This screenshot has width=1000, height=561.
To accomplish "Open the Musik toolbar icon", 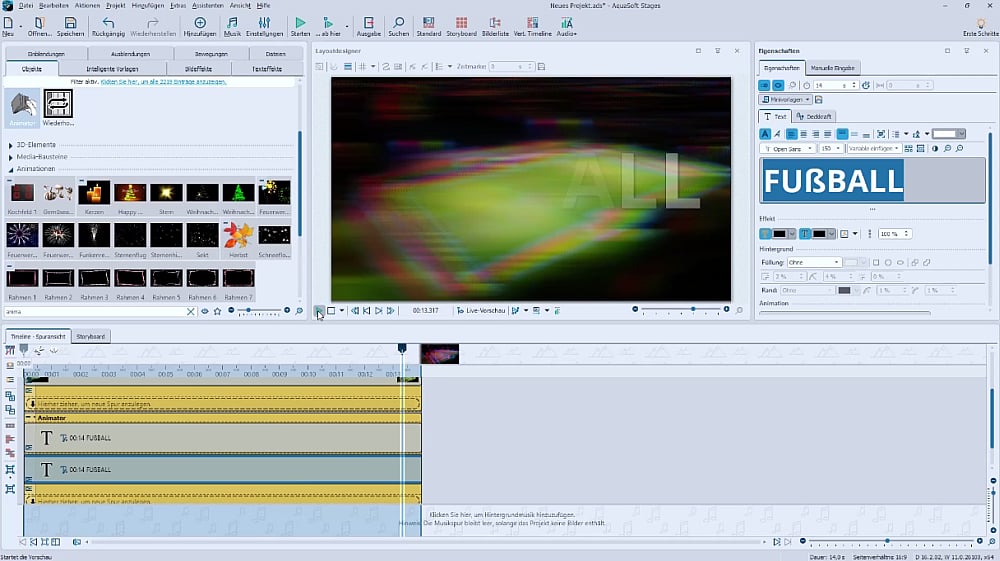I will point(232,22).
